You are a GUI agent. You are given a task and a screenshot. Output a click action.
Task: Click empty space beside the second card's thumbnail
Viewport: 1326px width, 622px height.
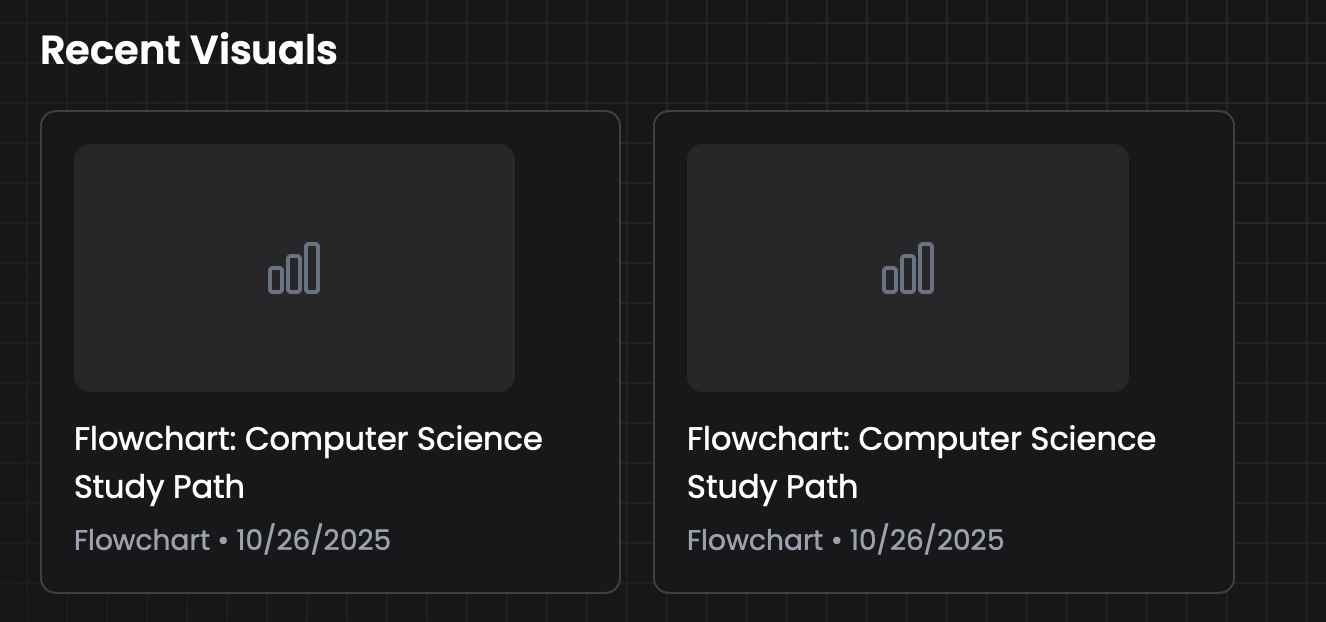coord(1180,267)
